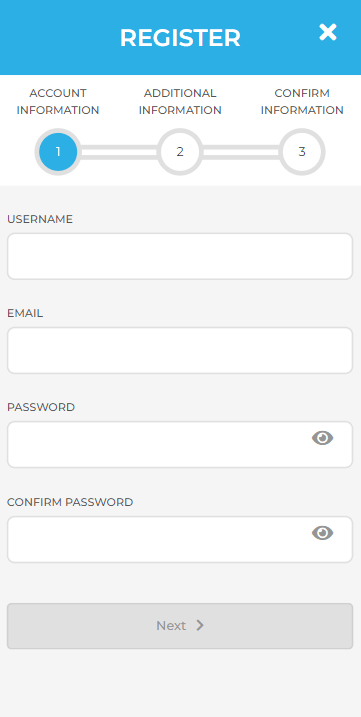Viewport: 361px width, 717px height.
Task: Jump to step 3 circle
Action: click(x=302, y=152)
